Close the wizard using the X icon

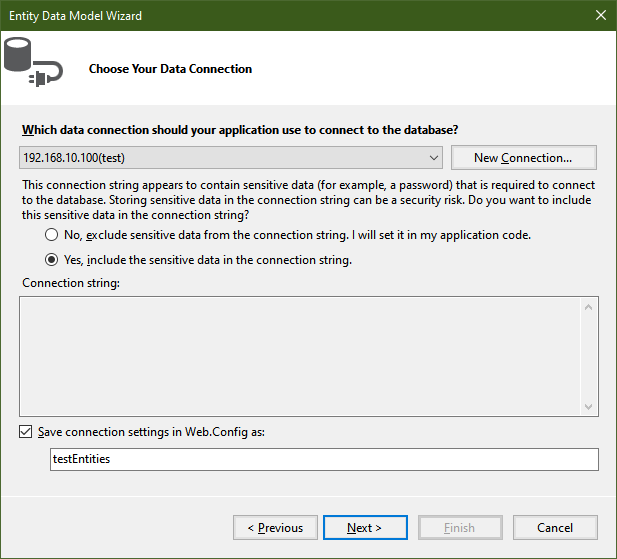(601, 15)
